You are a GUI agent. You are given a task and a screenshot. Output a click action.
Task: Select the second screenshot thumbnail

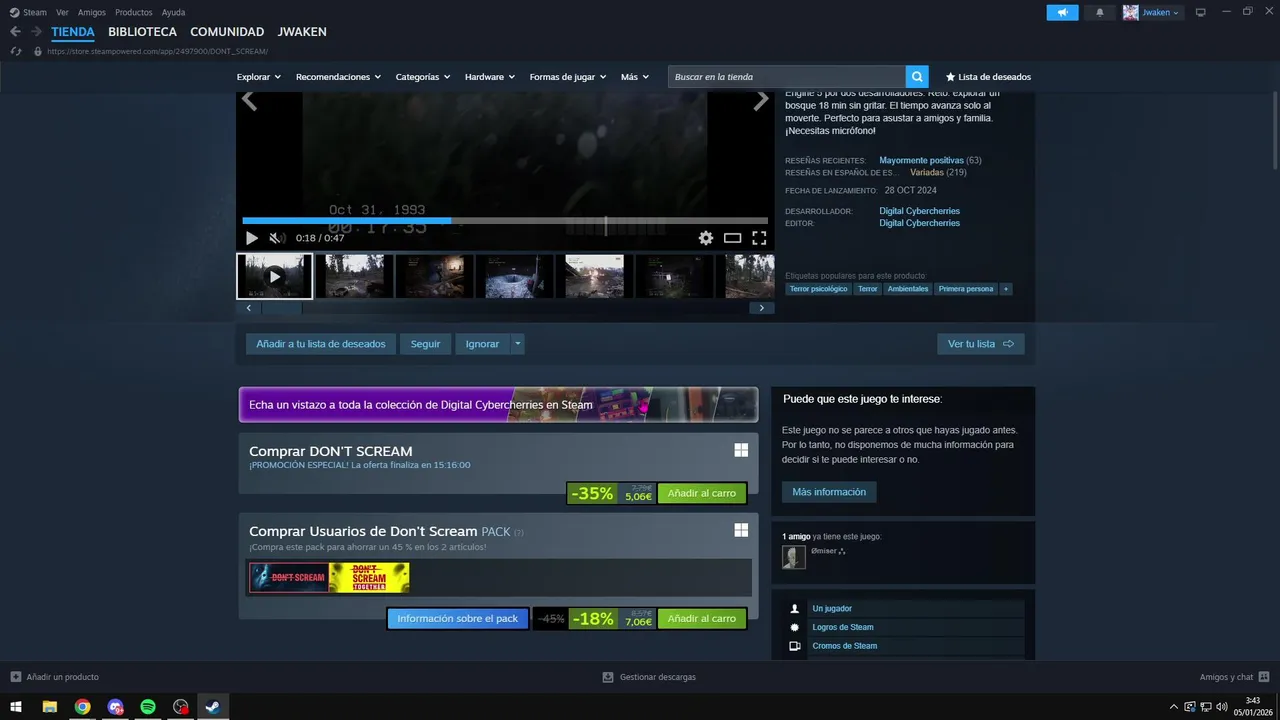pyautogui.click(x=434, y=276)
